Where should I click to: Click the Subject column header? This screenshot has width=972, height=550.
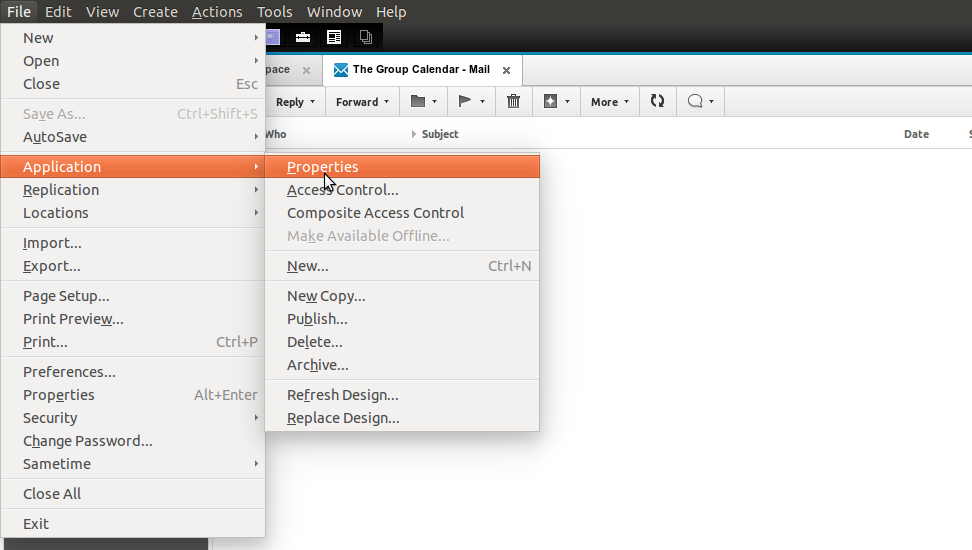pos(440,134)
